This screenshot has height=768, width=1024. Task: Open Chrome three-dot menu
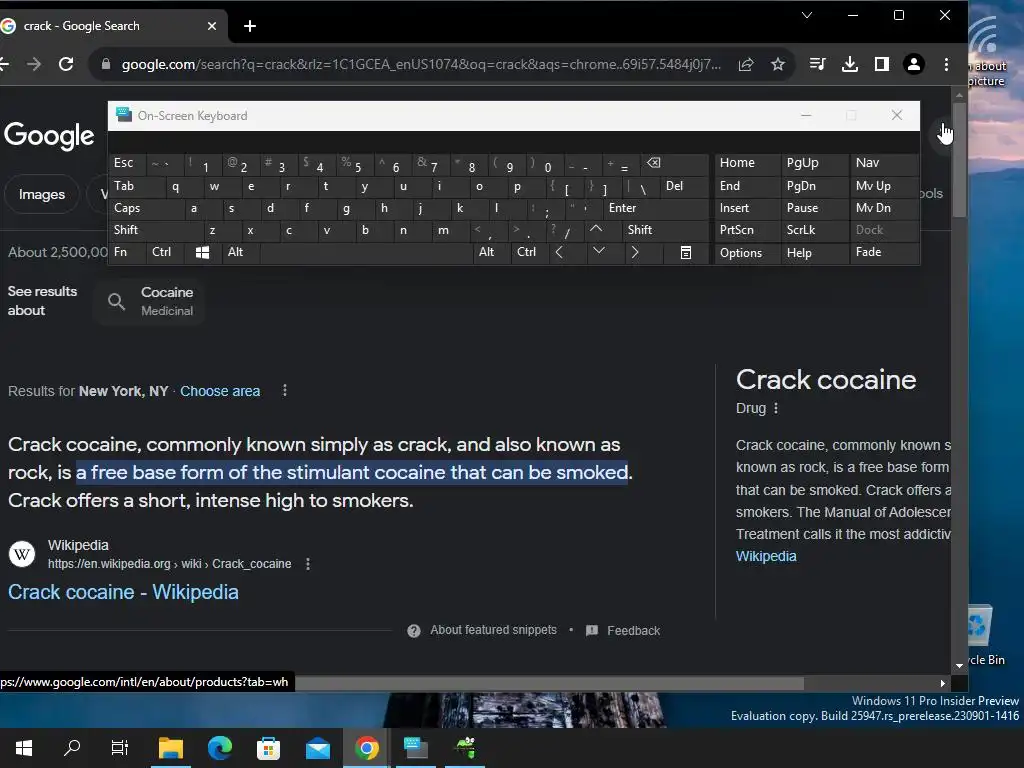pos(946,64)
